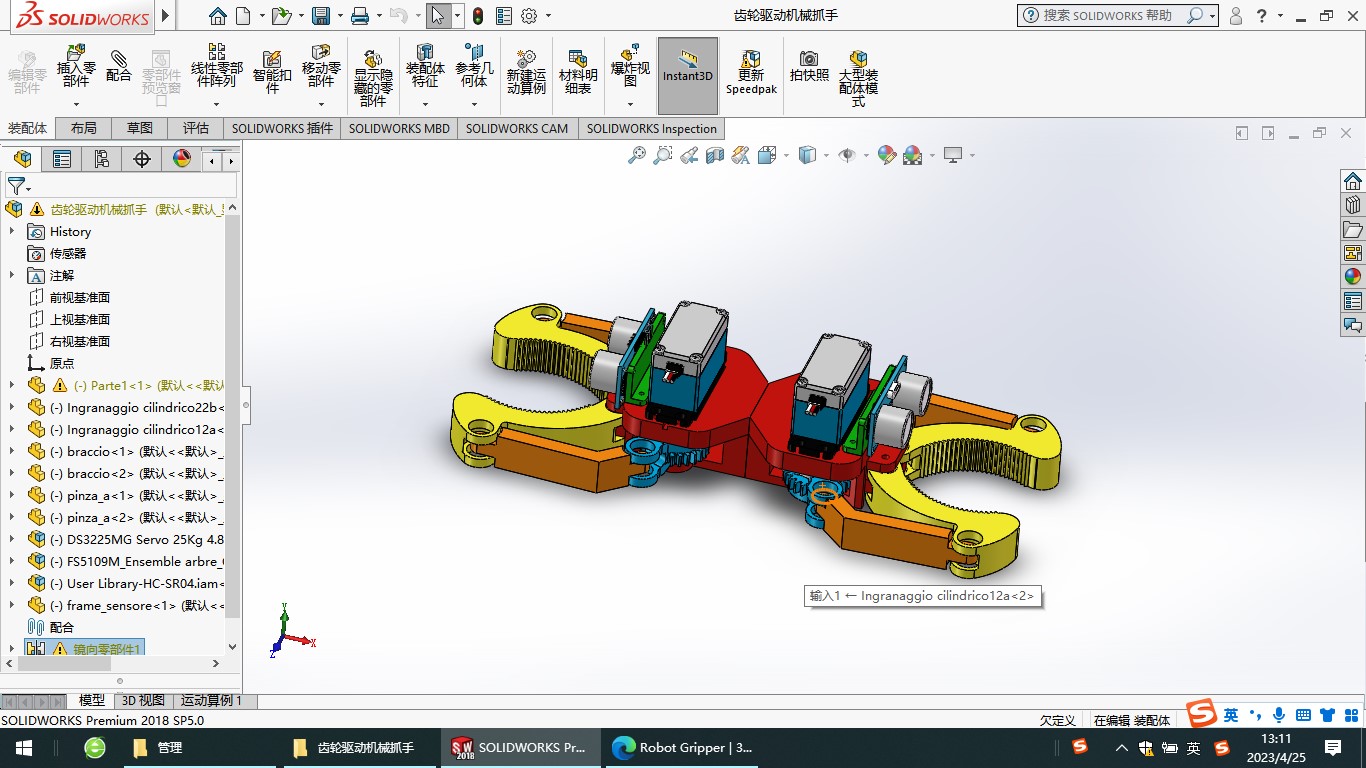Switch to DimXpertManager crosshair tab
This screenshot has height=768, width=1366.
(x=142, y=159)
